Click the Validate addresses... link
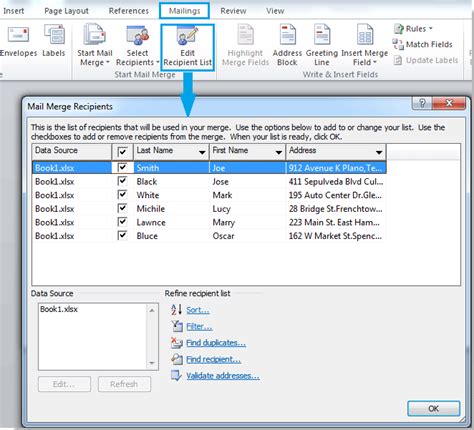Viewport: 474px width, 430px height. click(x=223, y=376)
